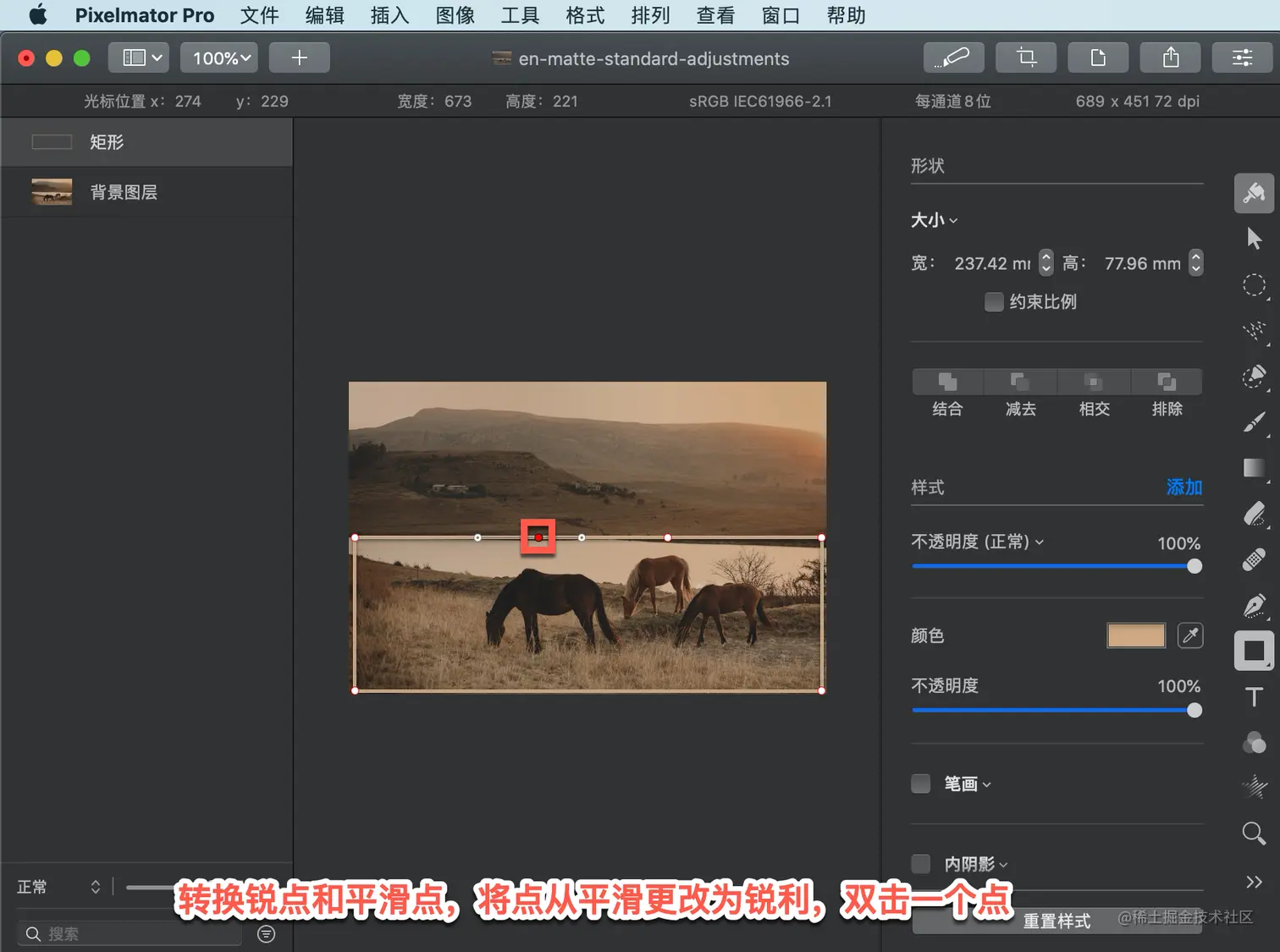
Task: Select the Shape rectangle tool
Action: [1254, 651]
